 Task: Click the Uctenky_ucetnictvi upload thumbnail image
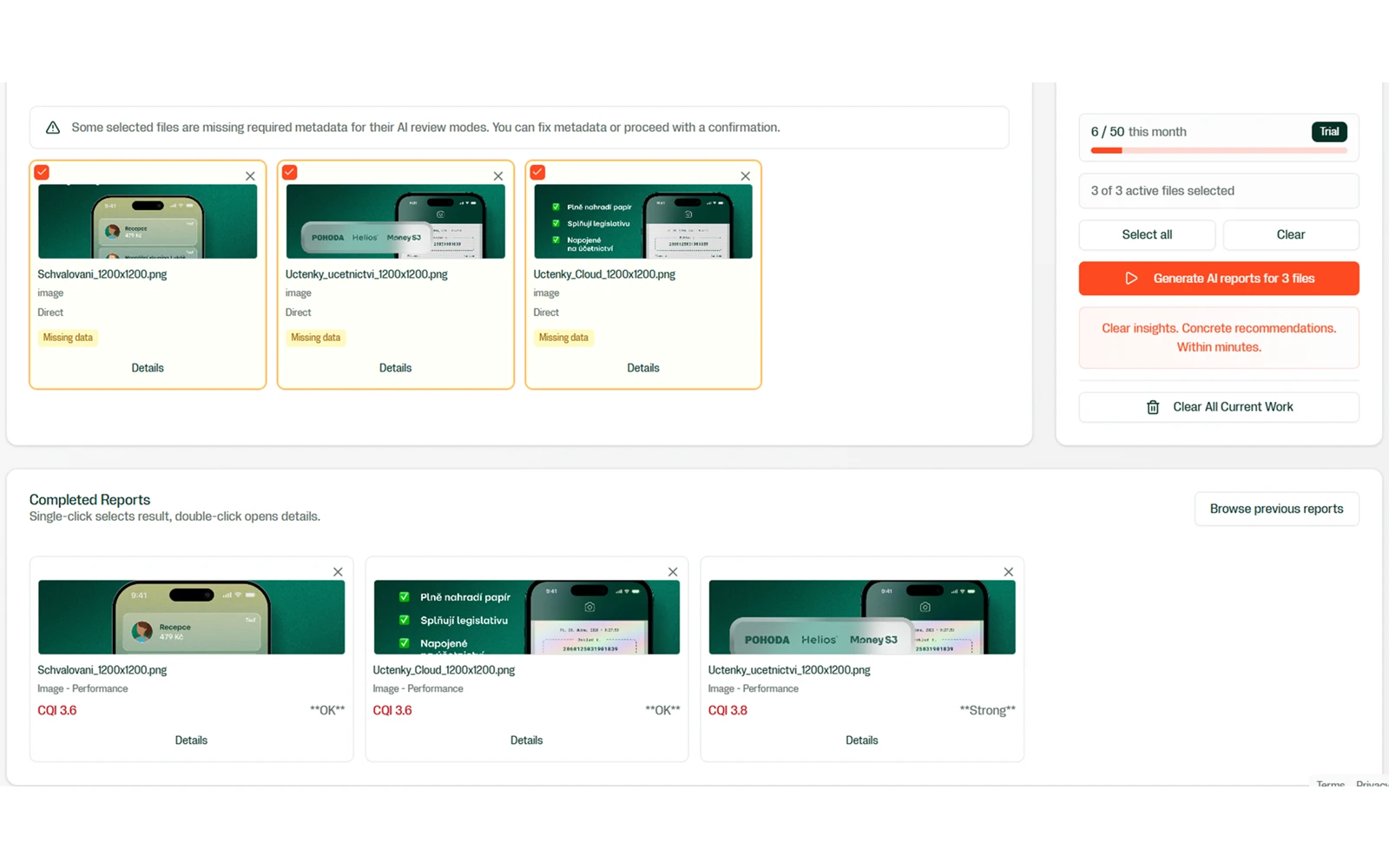pos(395,221)
